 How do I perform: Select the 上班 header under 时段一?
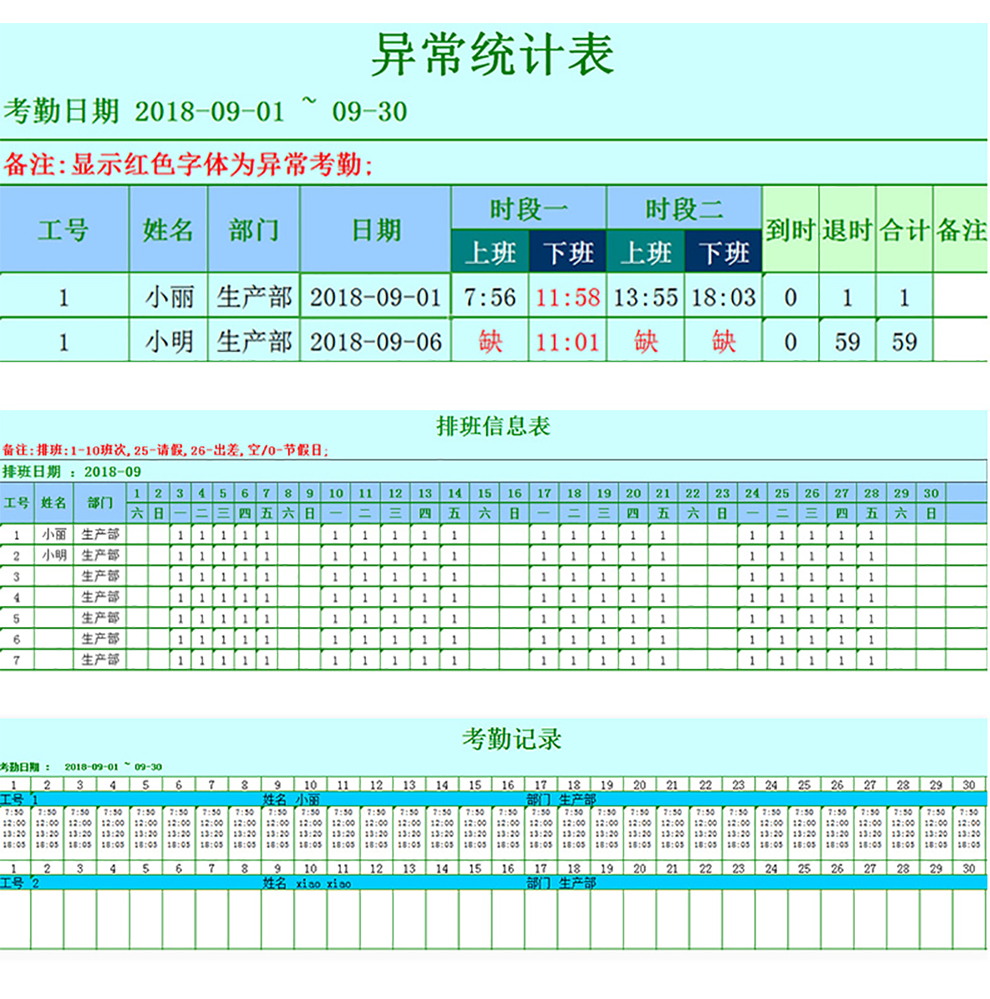(x=492, y=254)
